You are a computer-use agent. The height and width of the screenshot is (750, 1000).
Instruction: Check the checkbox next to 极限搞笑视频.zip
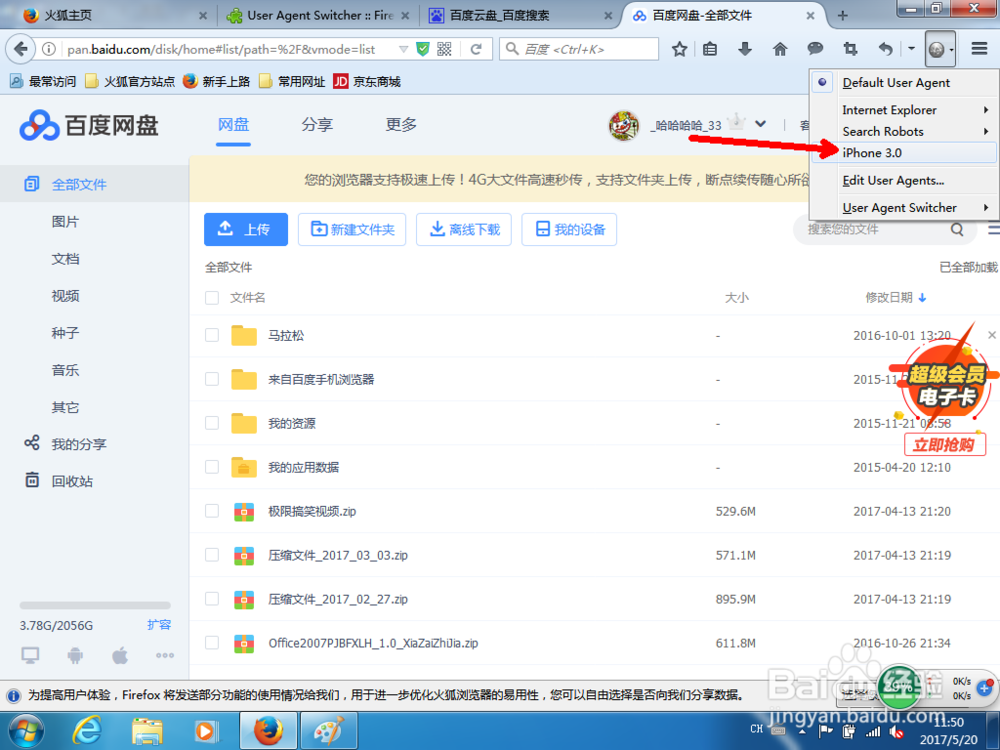pos(211,512)
